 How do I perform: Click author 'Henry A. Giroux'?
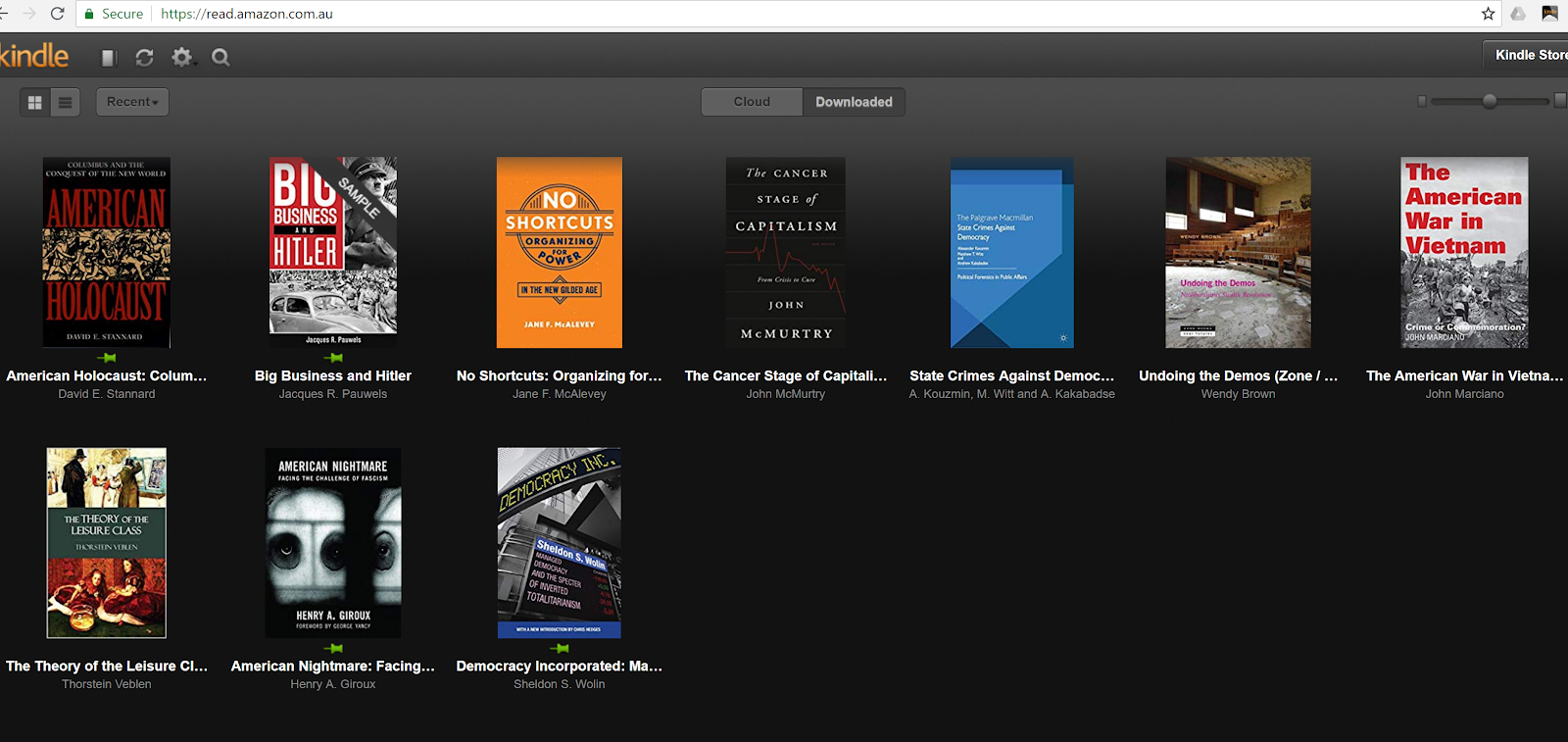(x=333, y=684)
